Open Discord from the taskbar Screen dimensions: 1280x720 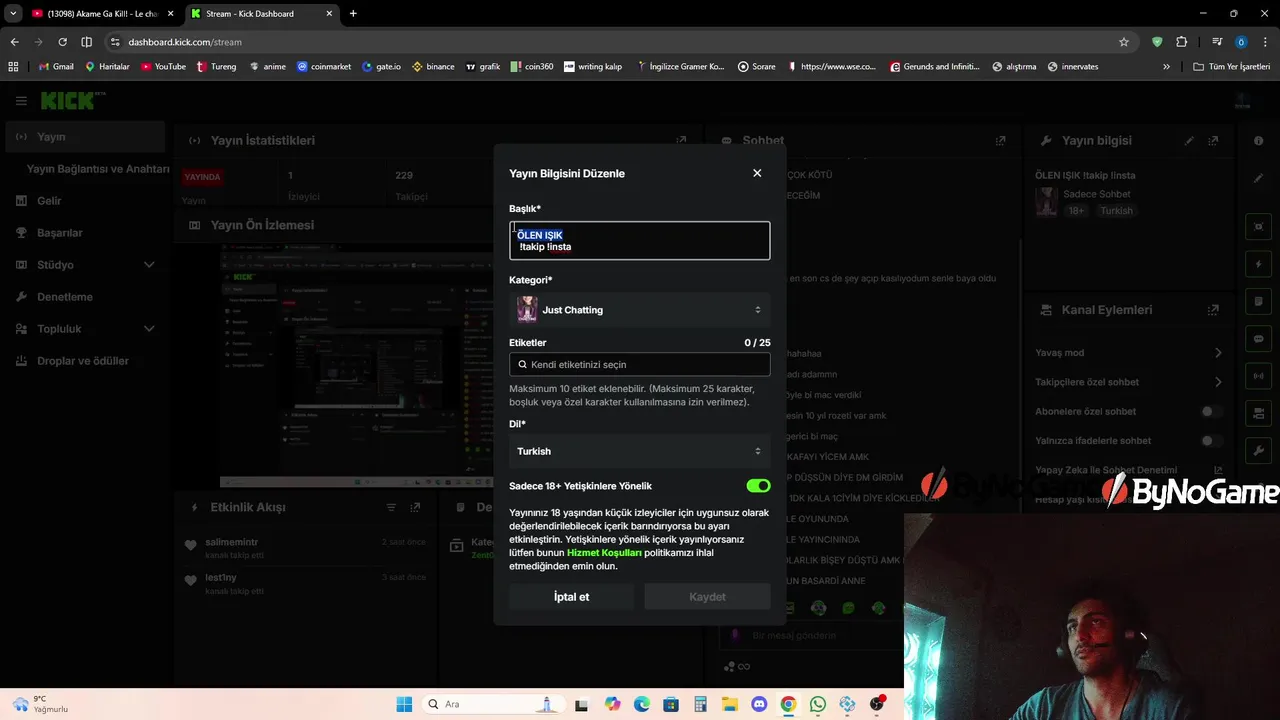click(x=758, y=704)
